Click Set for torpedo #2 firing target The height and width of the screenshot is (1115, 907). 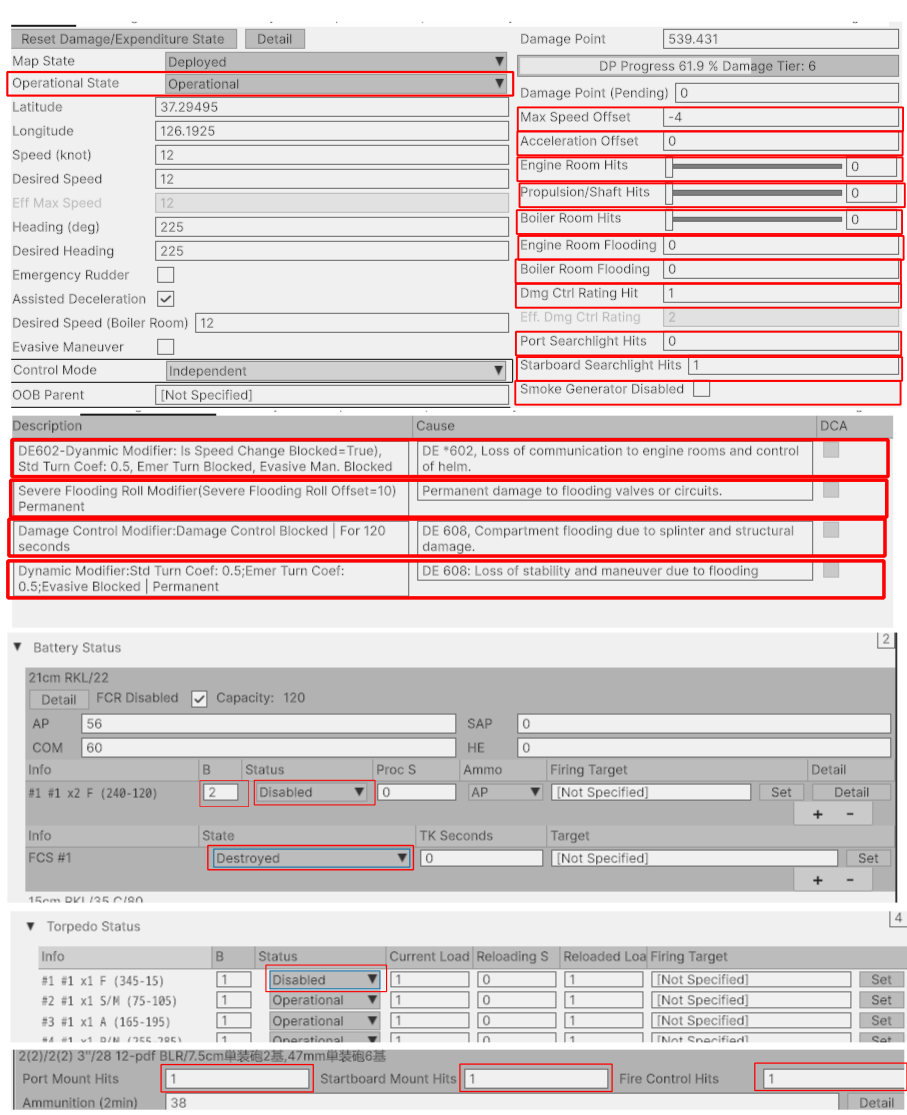[881, 1001]
